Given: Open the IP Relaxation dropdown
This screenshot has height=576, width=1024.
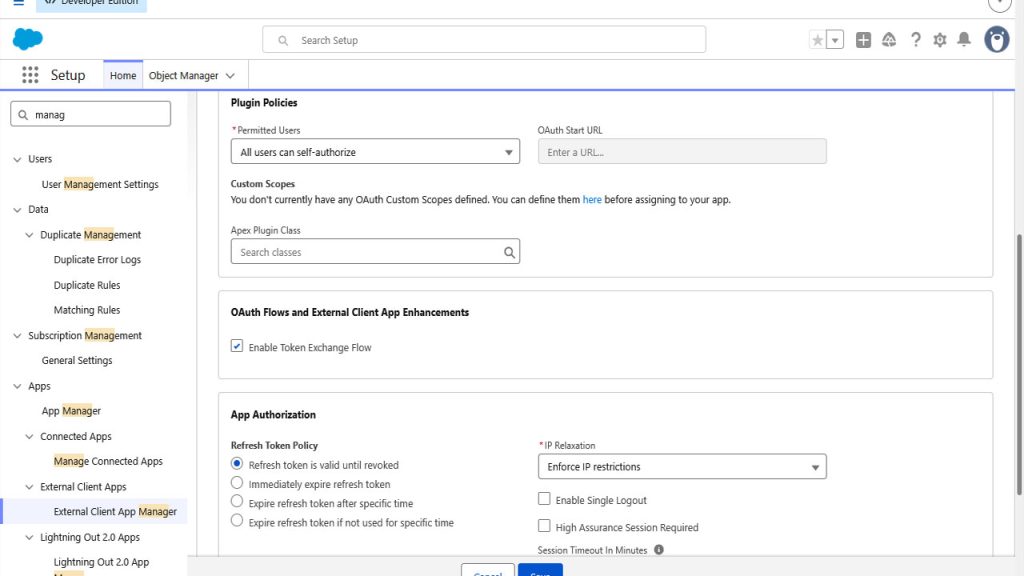Looking at the screenshot, I should pos(682,466).
